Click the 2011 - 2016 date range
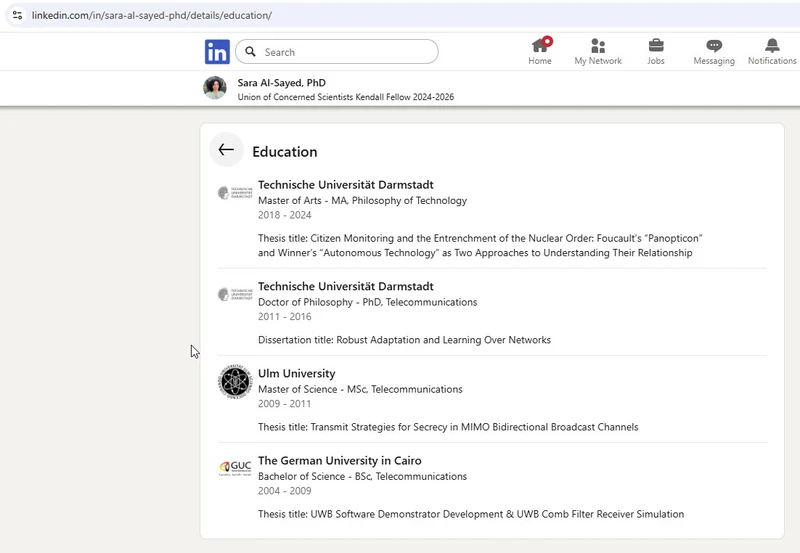 coord(284,316)
